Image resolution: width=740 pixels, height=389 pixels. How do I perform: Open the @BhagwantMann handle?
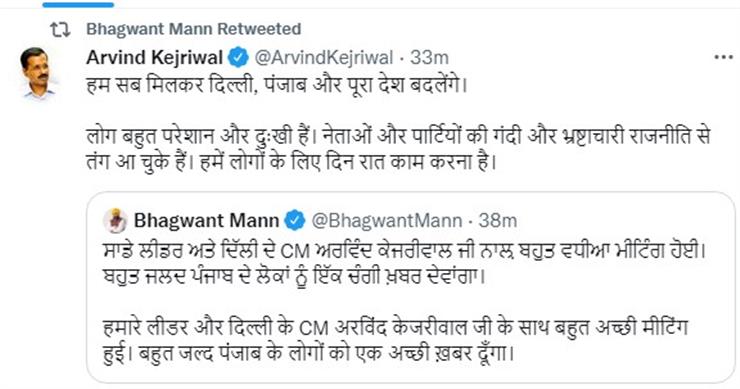[387, 220]
